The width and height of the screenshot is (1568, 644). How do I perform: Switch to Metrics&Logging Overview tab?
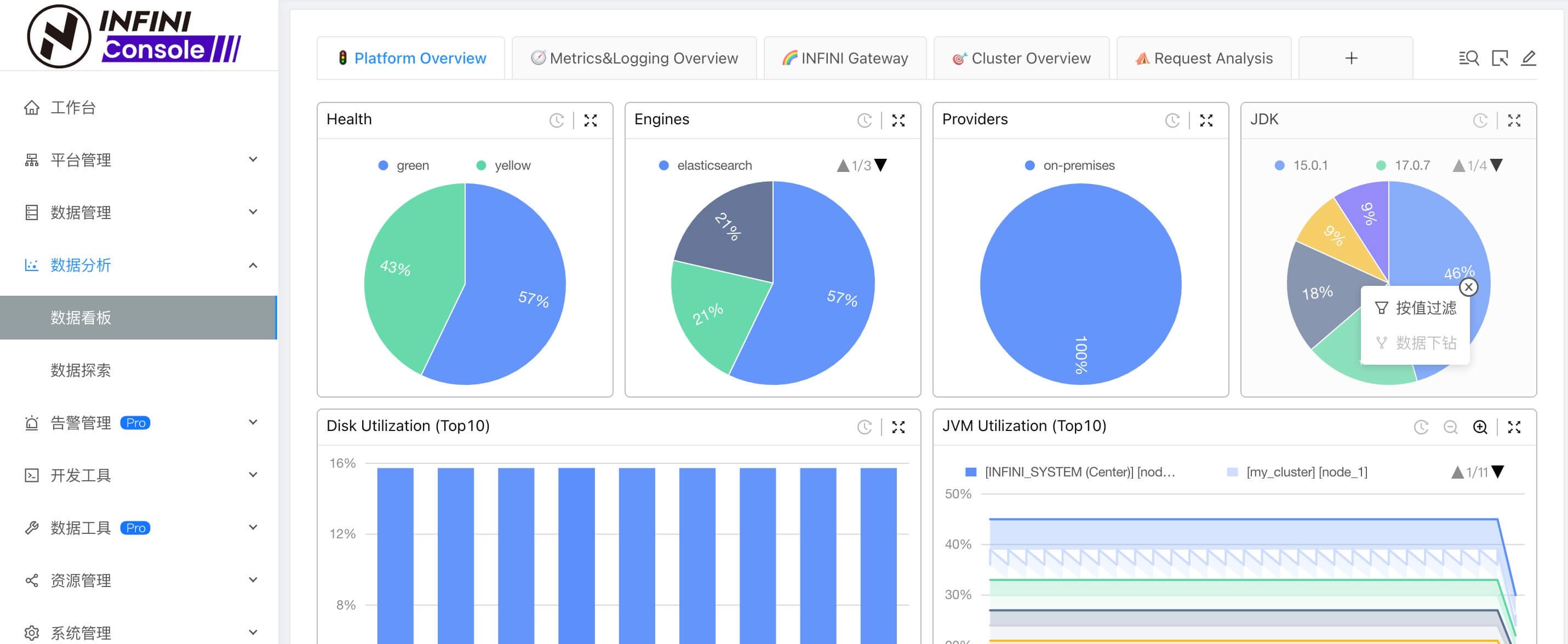pyautogui.click(x=634, y=58)
